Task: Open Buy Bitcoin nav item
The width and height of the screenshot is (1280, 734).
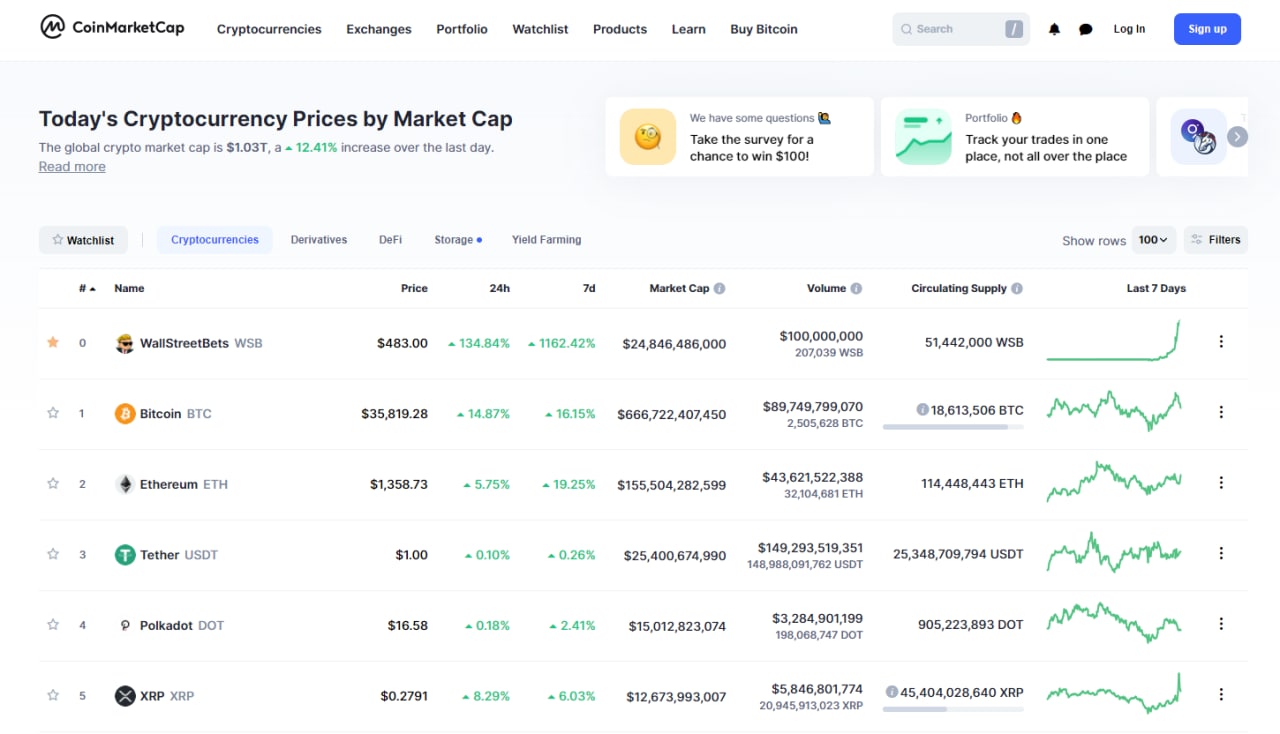Action: pos(764,29)
